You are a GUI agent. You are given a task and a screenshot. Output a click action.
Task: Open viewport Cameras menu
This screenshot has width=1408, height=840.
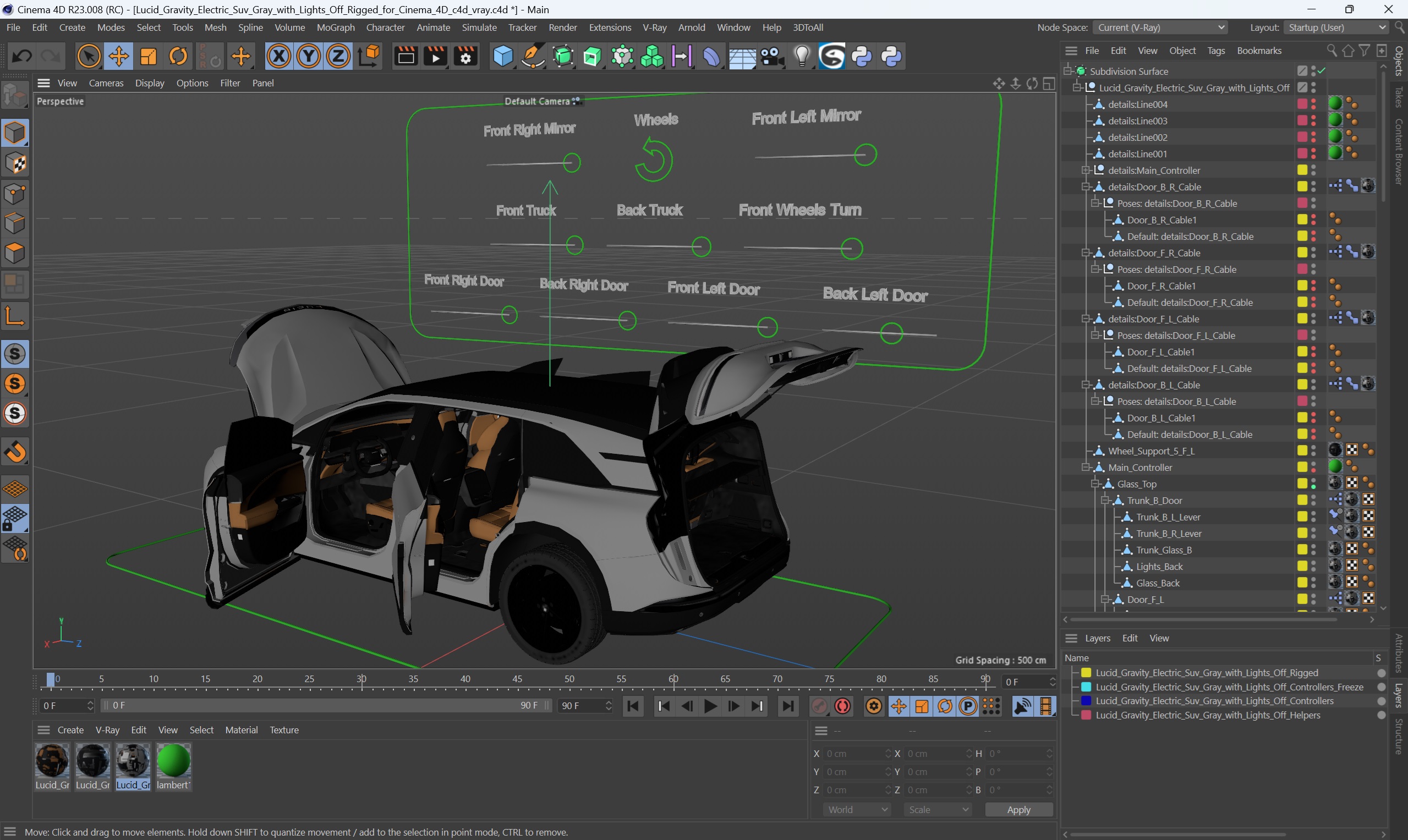coord(106,83)
